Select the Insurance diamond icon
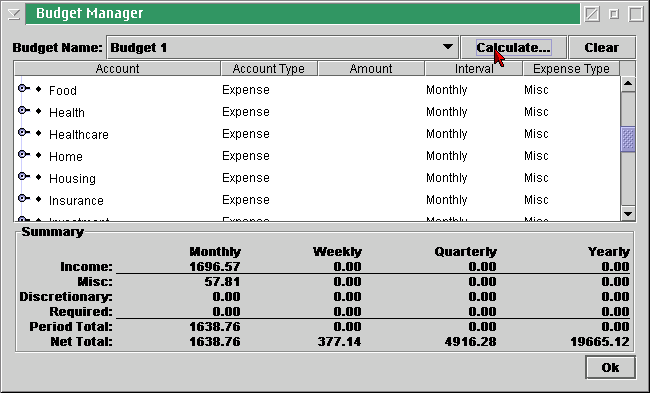Screen dimensions: 650x393 [x=39, y=199]
